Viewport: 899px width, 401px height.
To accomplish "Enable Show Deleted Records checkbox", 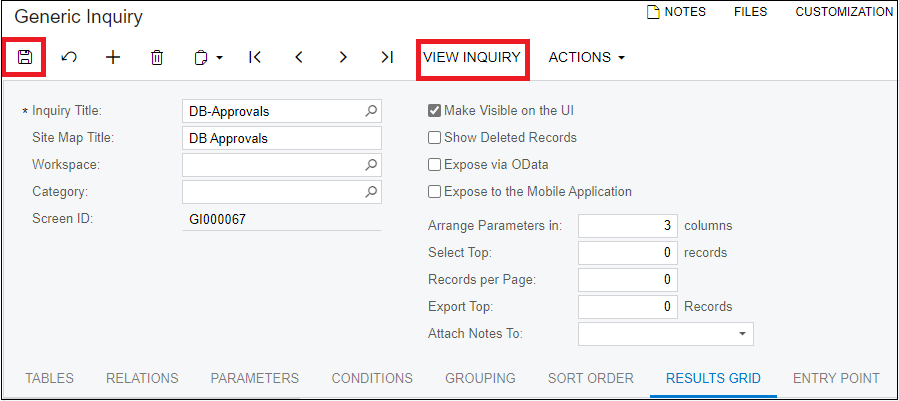I will pyautogui.click(x=435, y=138).
